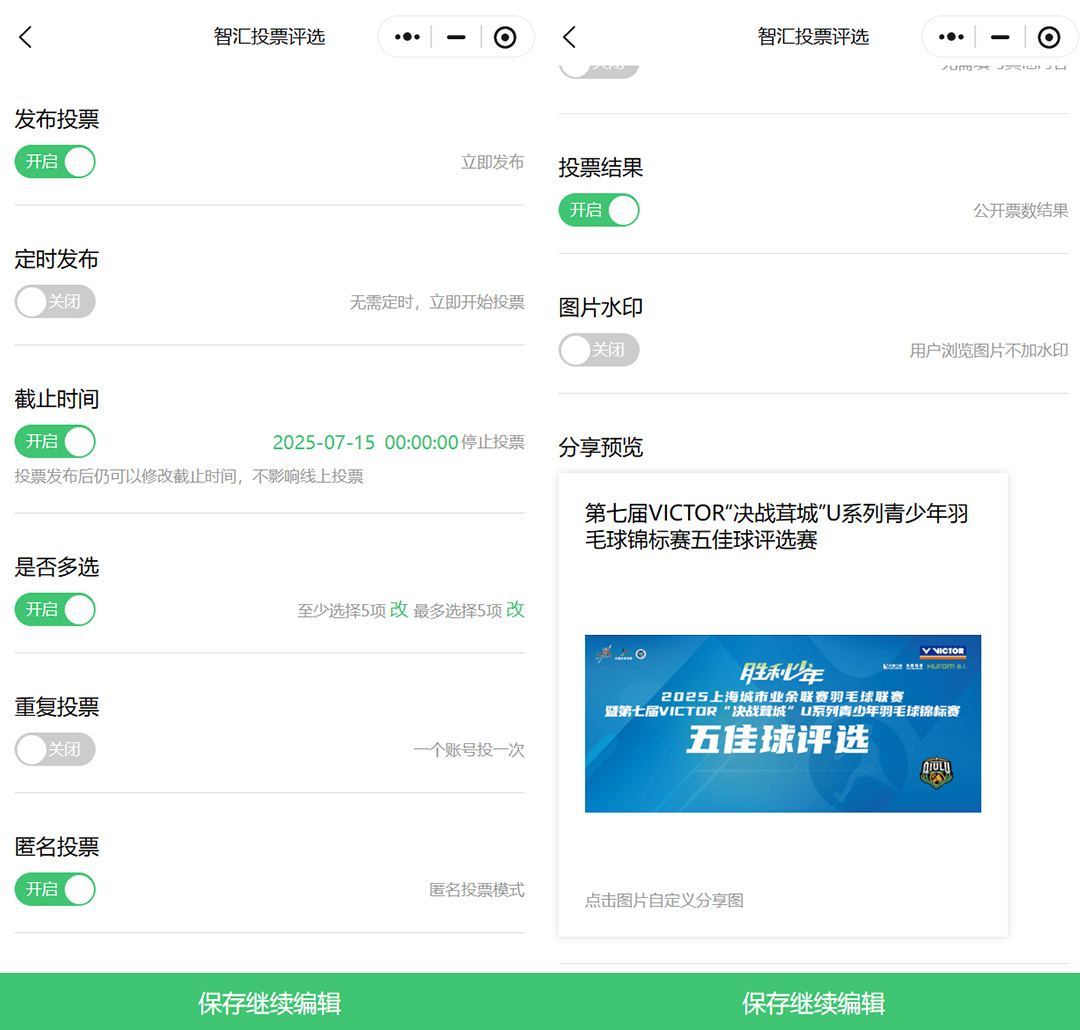Edit maximum selection via 改 after 最多选择5项

click(x=515, y=610)
